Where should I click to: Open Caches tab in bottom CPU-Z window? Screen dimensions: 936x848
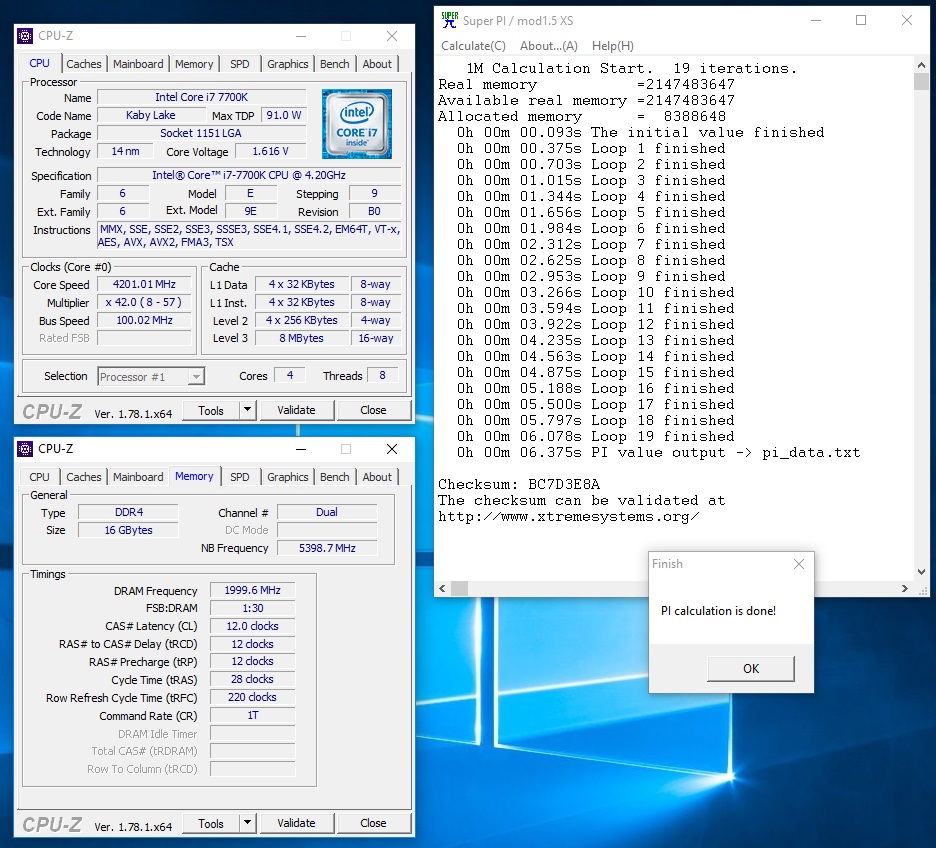84,477
